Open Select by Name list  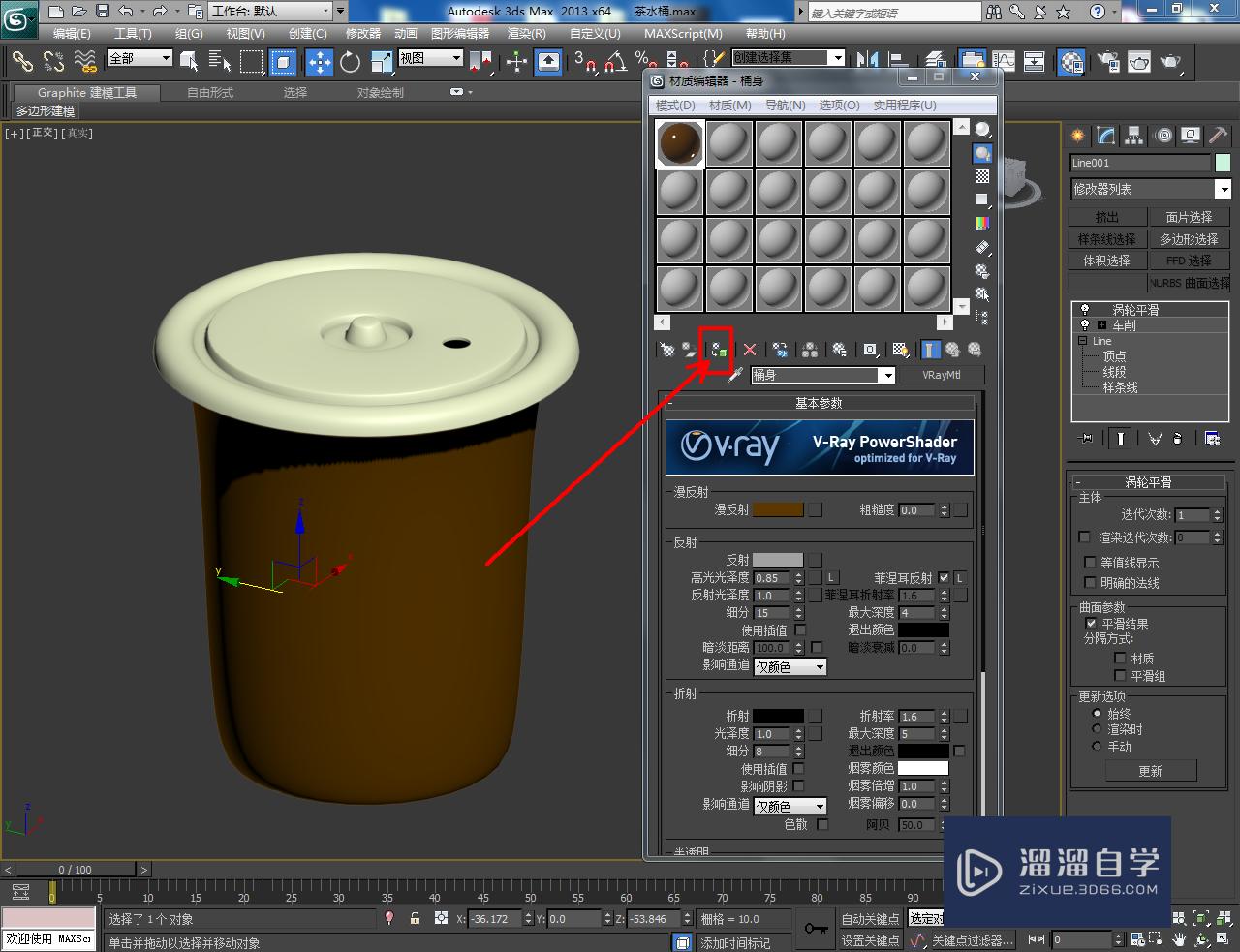tap(220, 62)
